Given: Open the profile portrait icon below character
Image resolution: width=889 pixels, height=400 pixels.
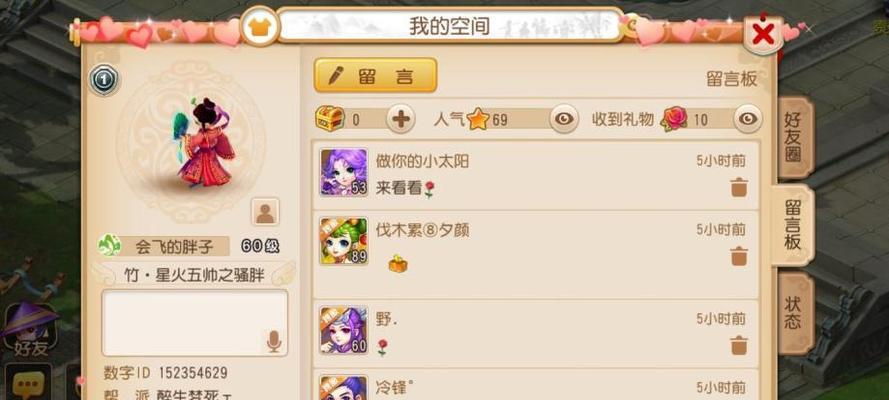Looking at the screenshot, I should point(265,212).
